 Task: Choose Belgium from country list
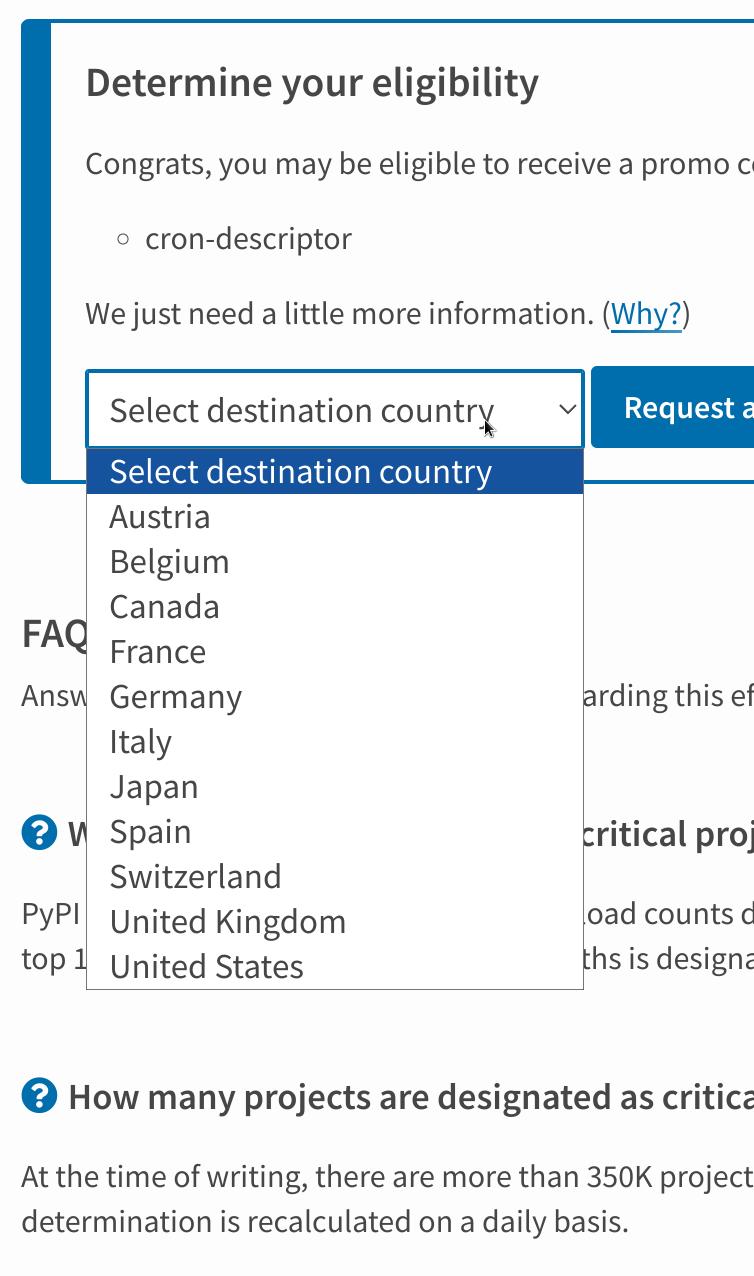(335, 562)
